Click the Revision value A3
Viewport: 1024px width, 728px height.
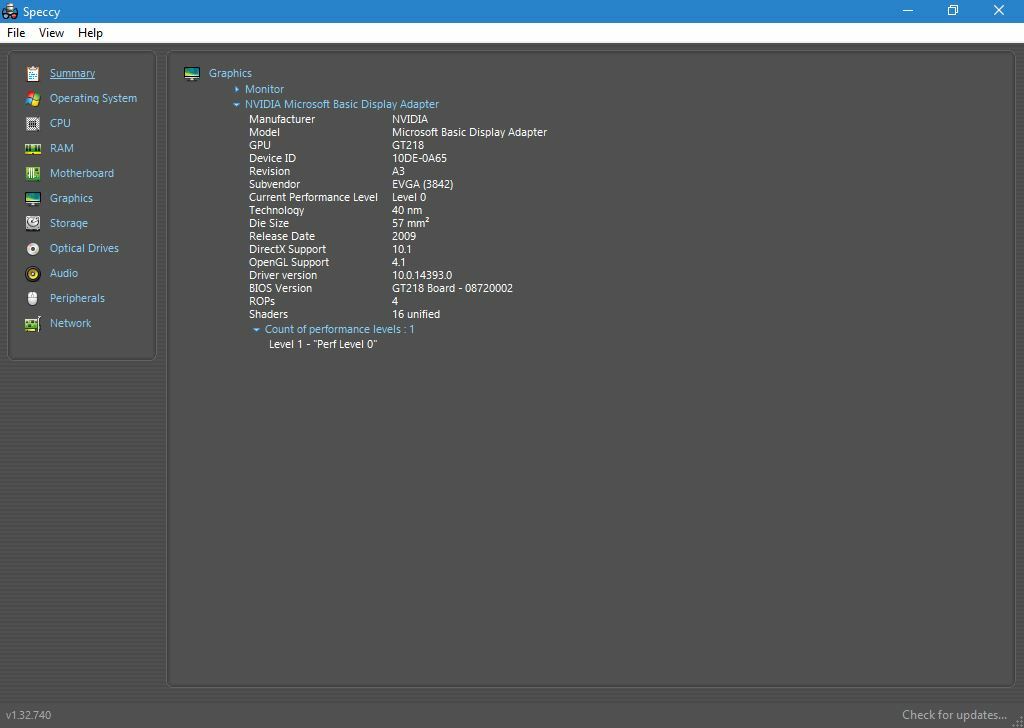(x=398, y=171)
